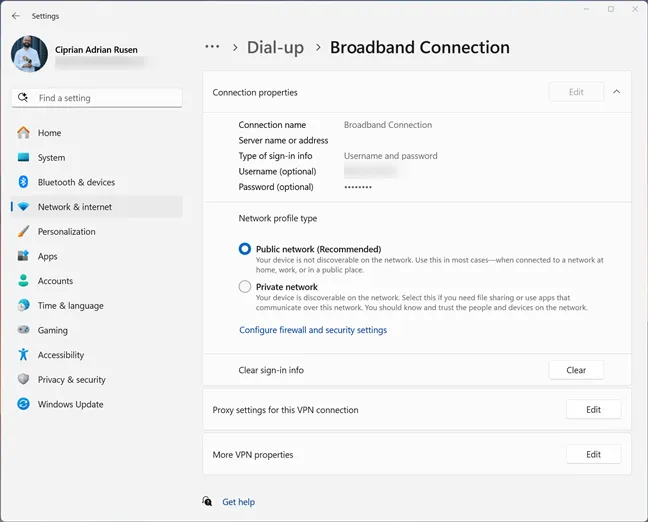
Task: Choose the Private network radio button
Action: [x=245, y=286]
